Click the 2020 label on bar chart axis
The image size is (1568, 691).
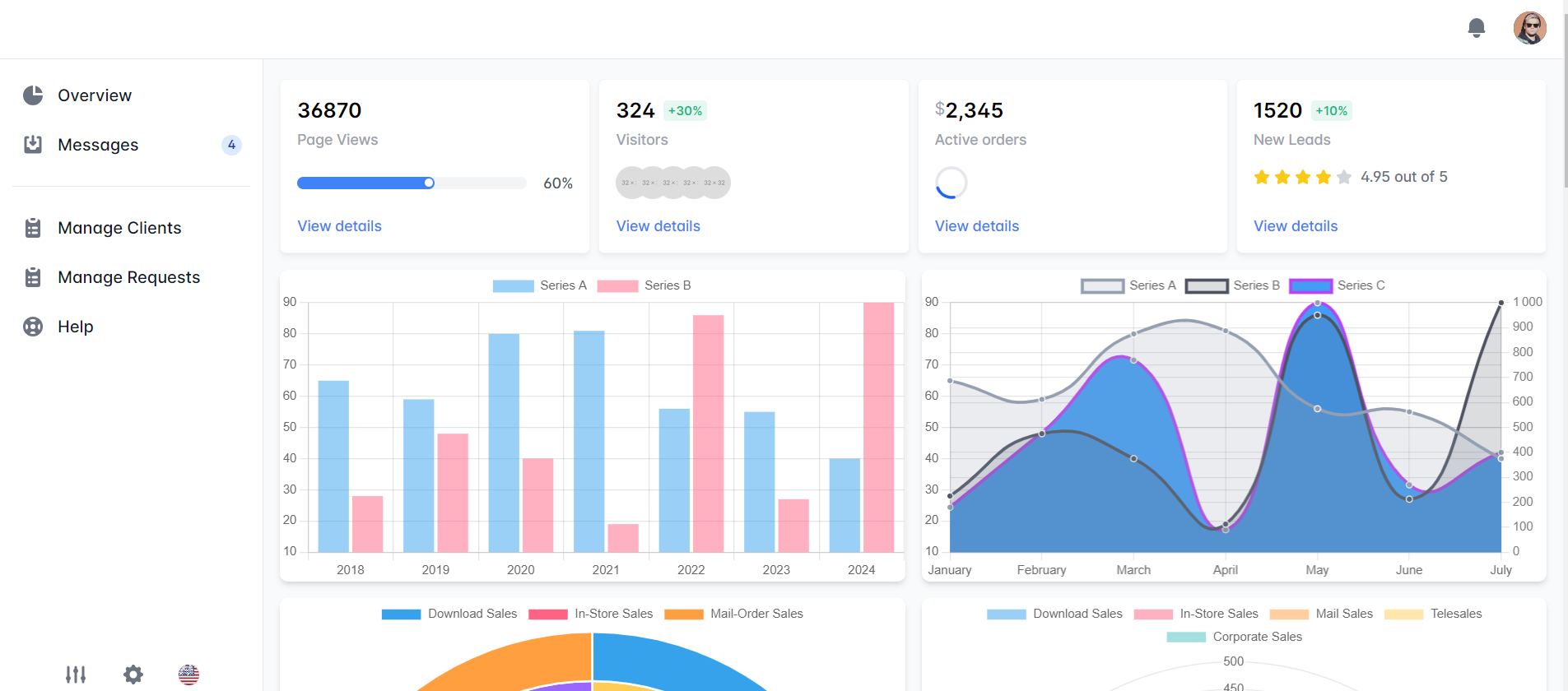pyautogui.click(x=520, y=570)
